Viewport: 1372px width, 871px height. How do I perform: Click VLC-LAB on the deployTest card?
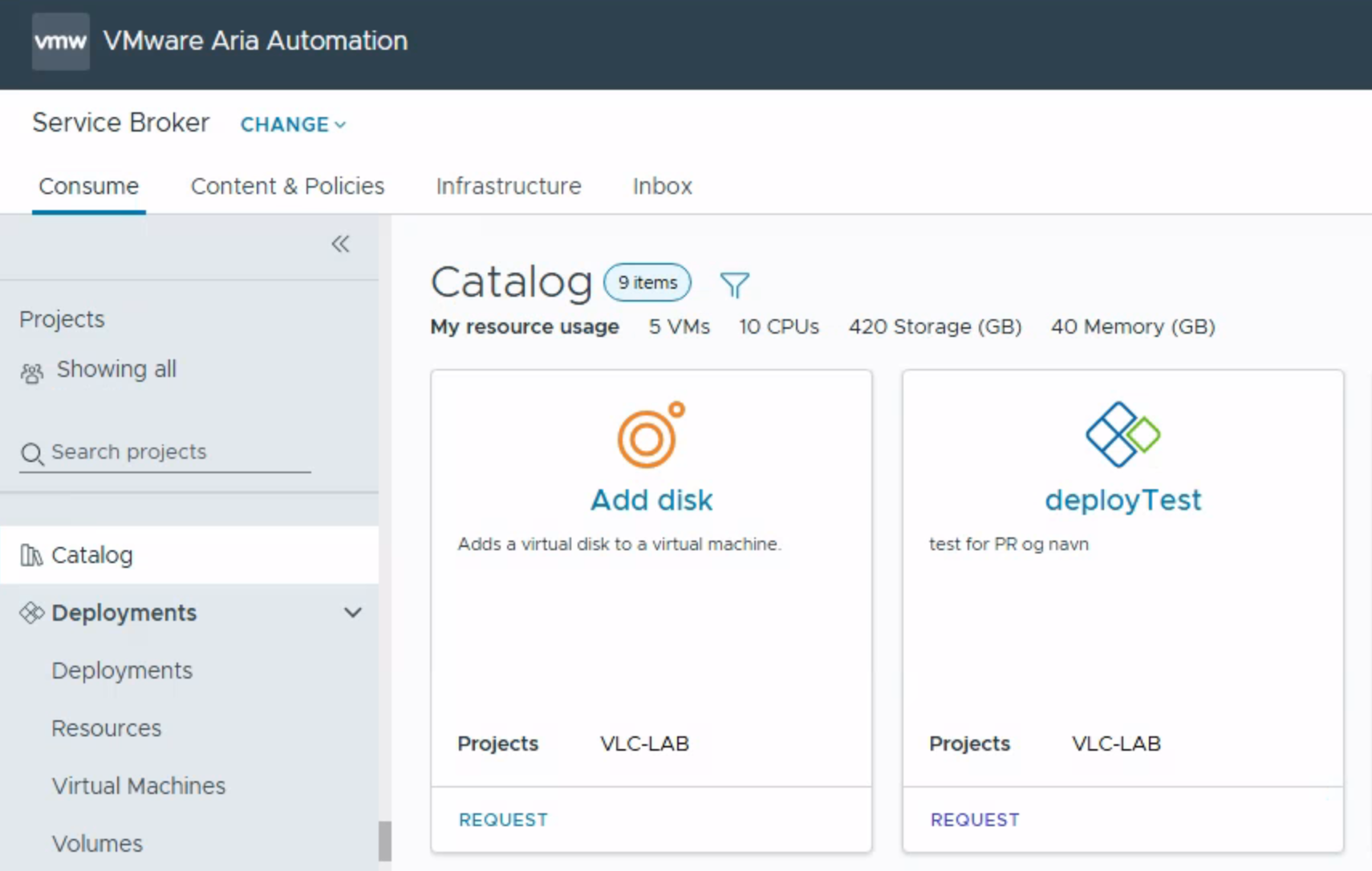pyautogui.click(x=1116, y=743)
